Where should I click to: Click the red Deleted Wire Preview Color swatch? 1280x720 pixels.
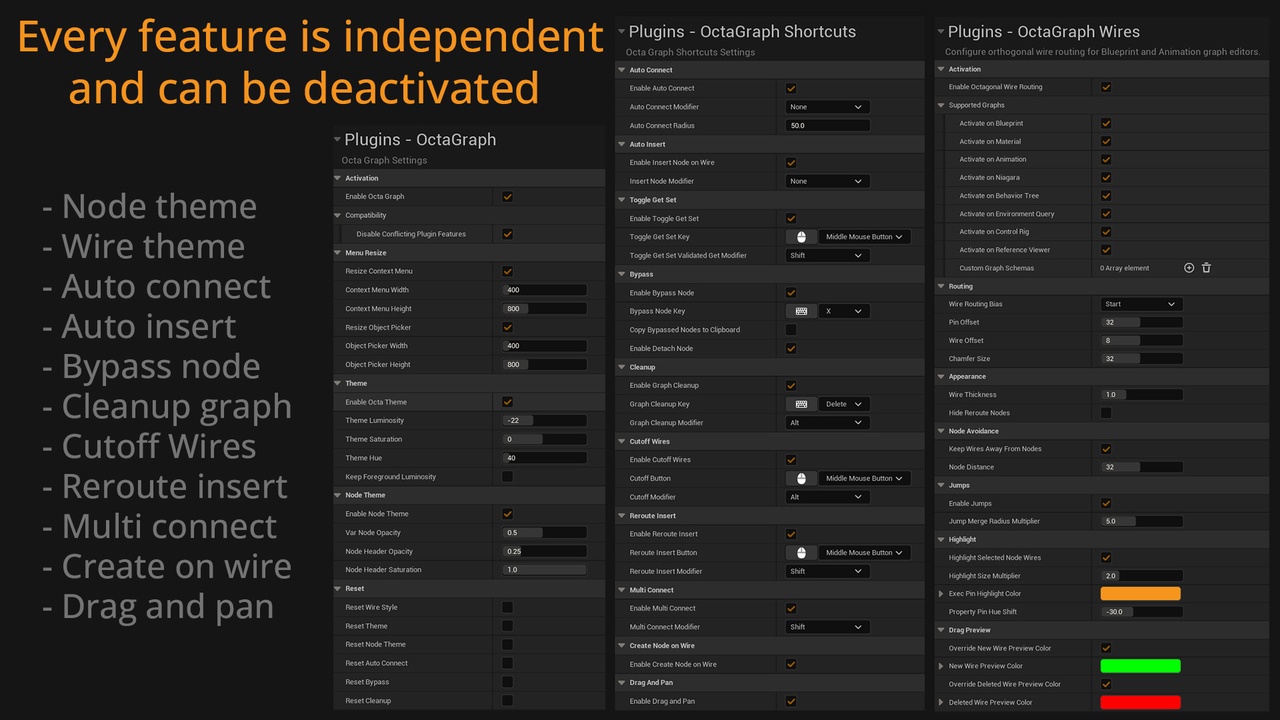point(1140,702)
